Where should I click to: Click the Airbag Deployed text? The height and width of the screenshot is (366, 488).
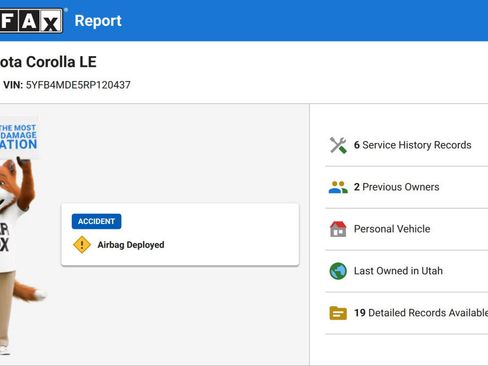click(131, 245)
